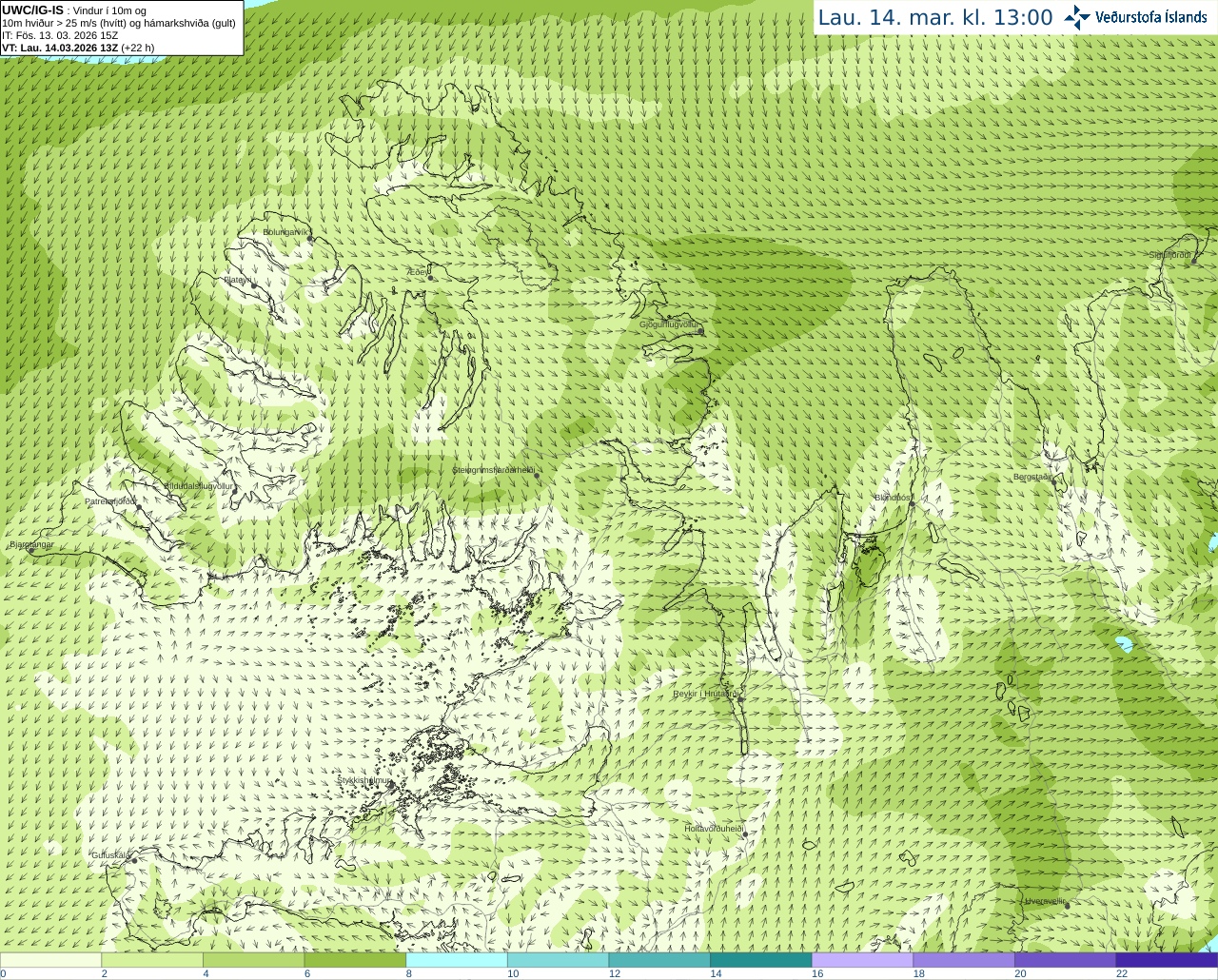Click the '0' value on the wind scale
The width and height of the screenshot is (1218, 980).
(4, 973)
